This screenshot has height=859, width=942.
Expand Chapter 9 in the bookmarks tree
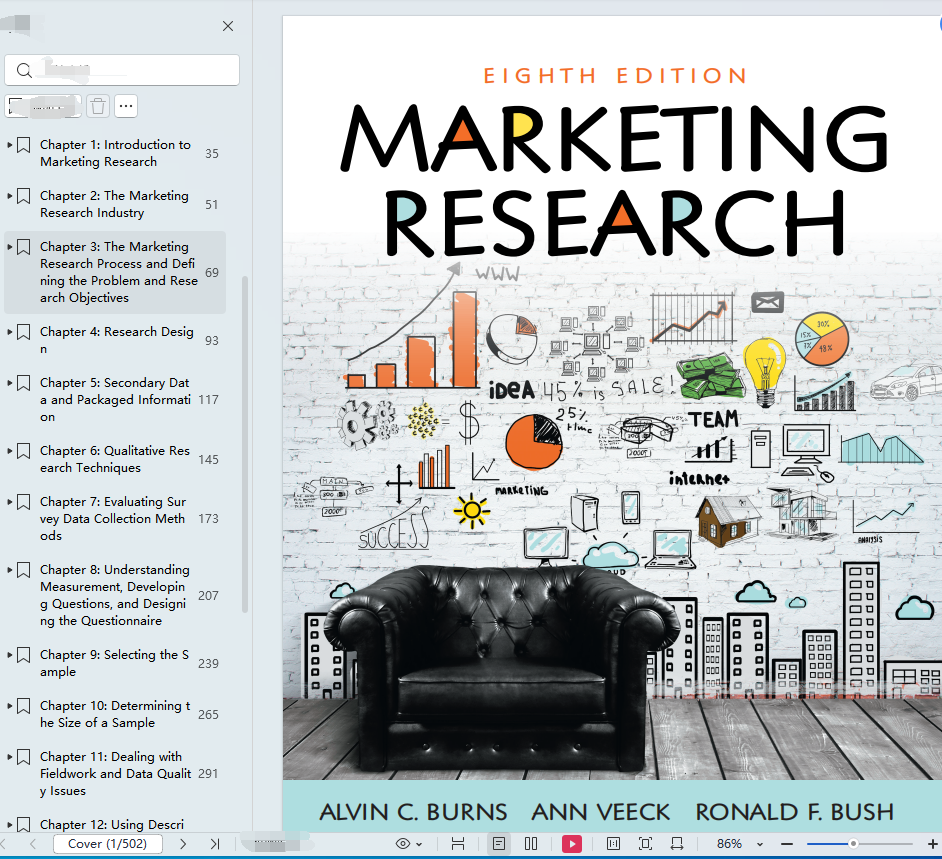(10, 655)
